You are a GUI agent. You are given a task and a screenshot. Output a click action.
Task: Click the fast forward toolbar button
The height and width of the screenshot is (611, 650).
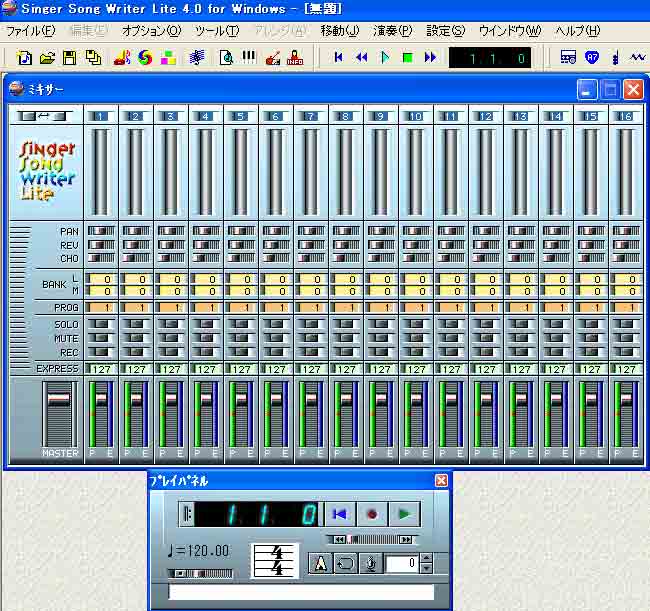(430, 57)
